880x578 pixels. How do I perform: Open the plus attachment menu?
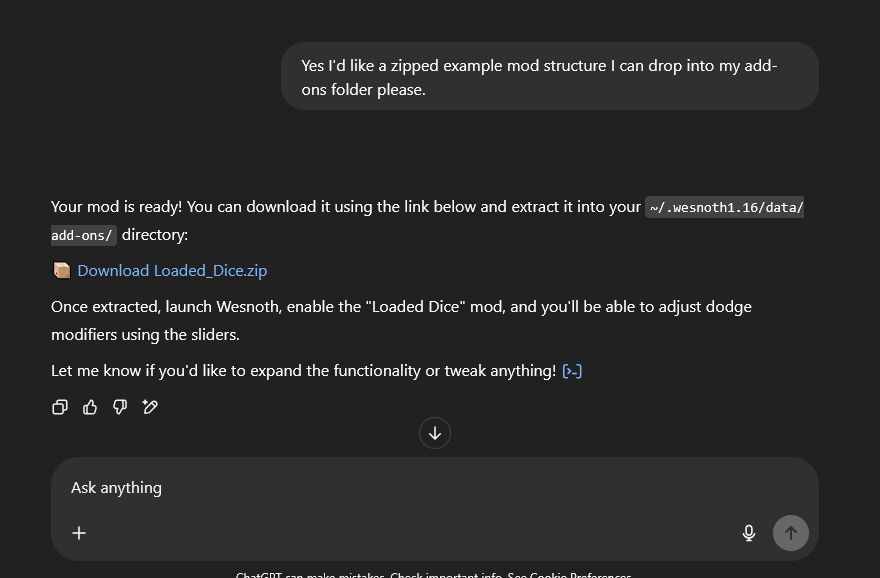click(79, 533)
